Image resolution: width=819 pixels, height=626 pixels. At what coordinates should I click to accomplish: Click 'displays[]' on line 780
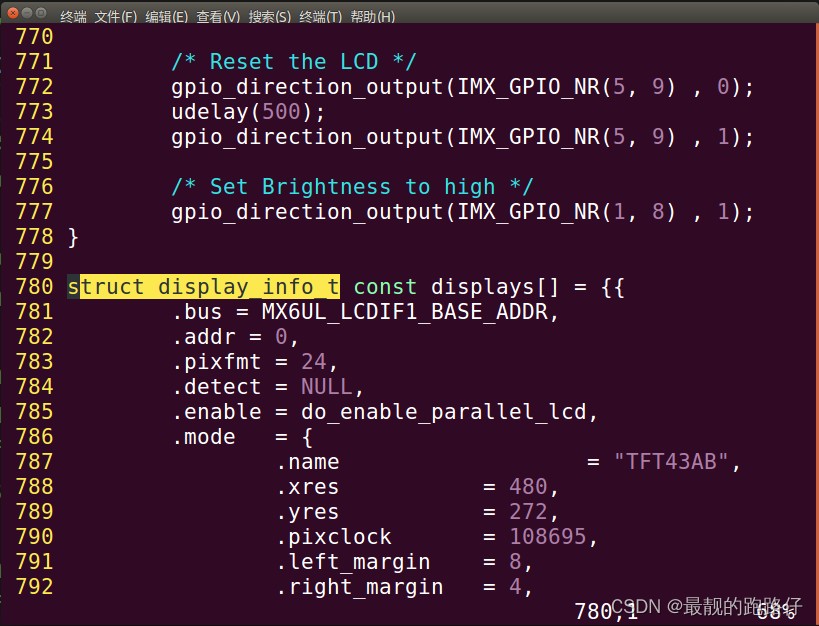coord(495,287)
